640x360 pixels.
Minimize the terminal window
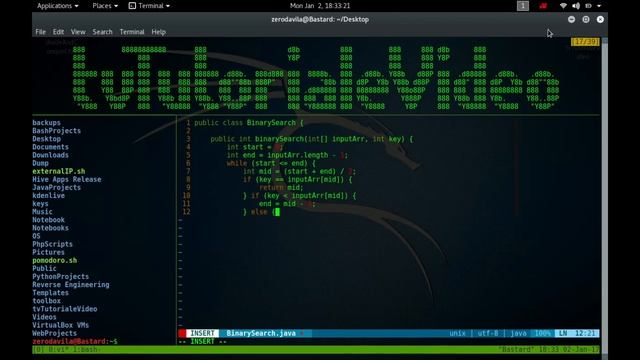click(x=571, y=19)
